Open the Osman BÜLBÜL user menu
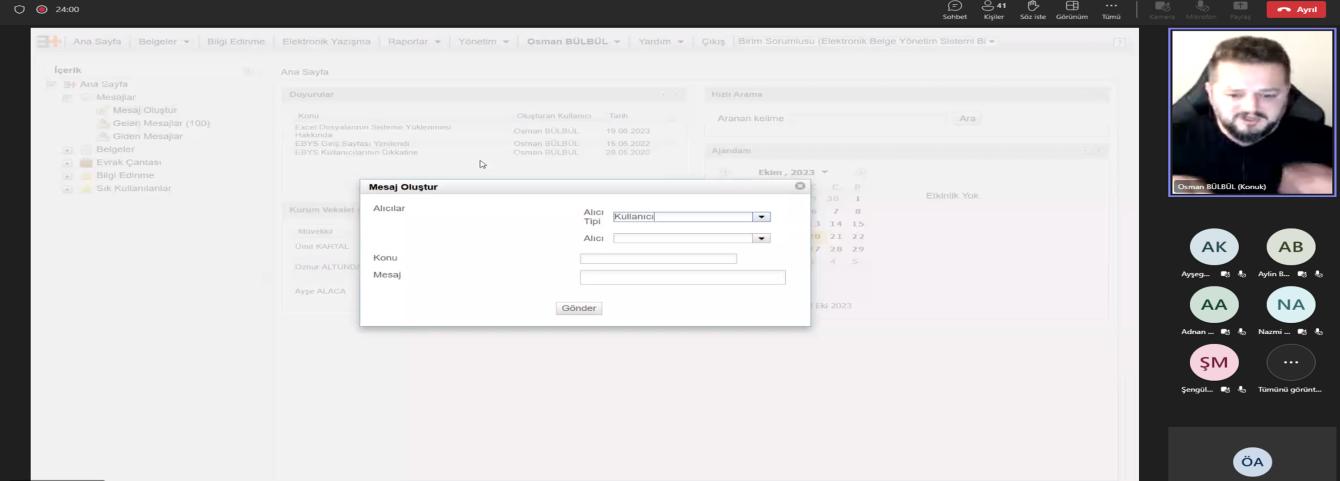The width and height of the screenshot is (1340, 481). [x=574, y=41]
